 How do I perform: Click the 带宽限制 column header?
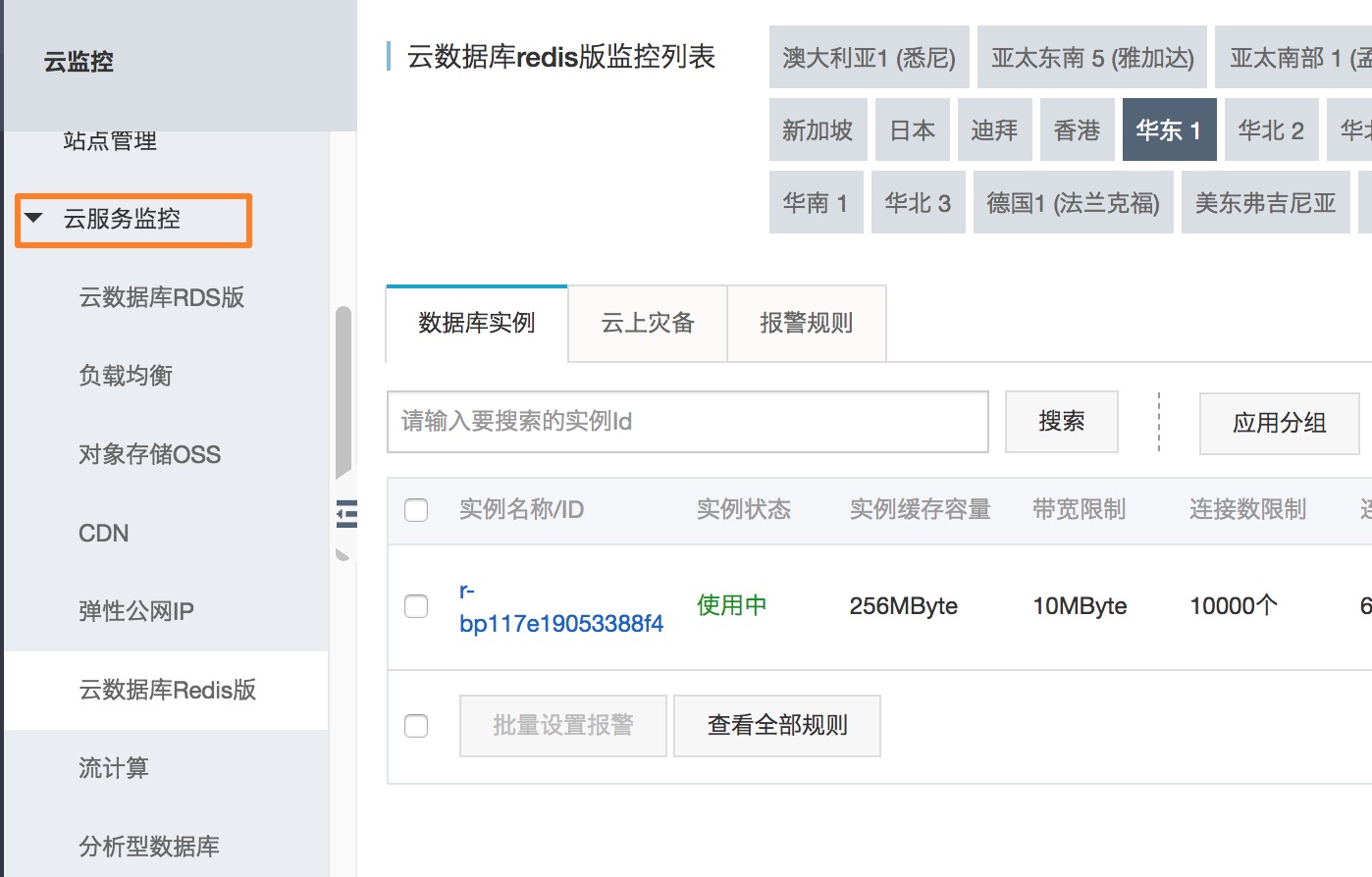point(1079,510)
